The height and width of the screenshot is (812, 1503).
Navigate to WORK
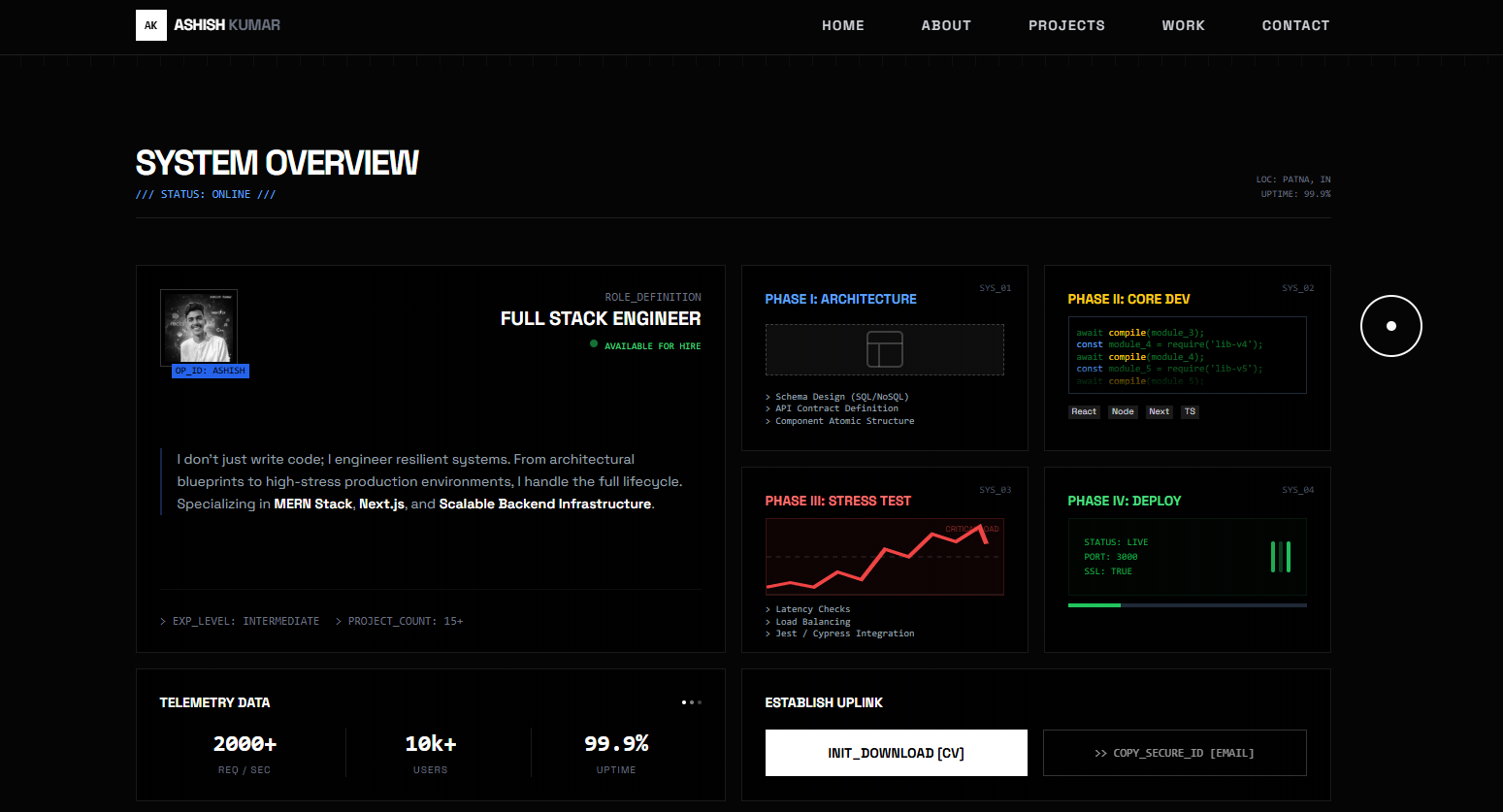point(1184,25)
